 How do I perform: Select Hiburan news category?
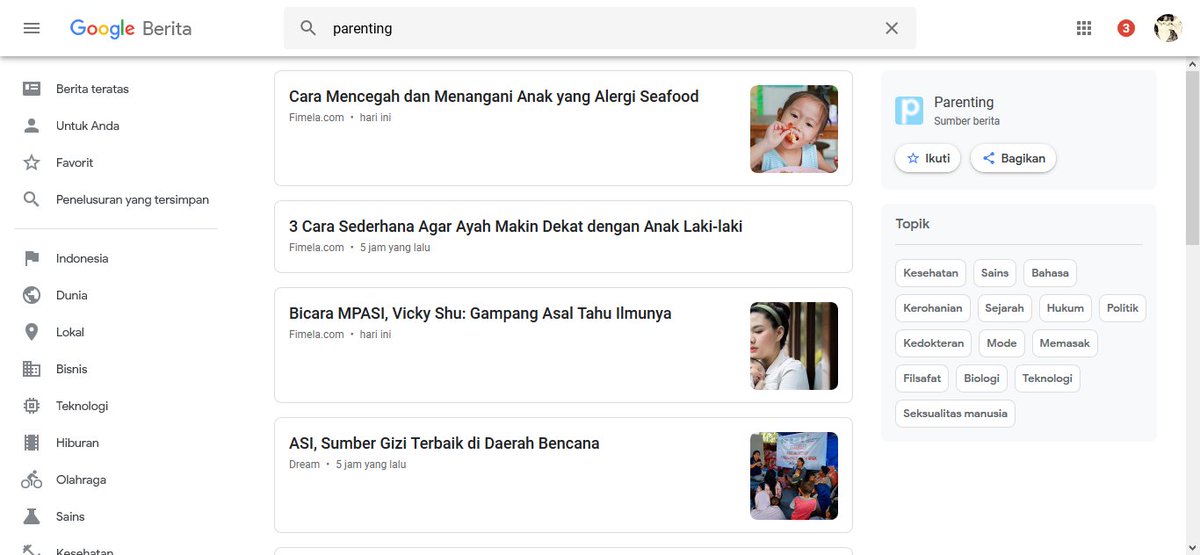pos(77,443)
